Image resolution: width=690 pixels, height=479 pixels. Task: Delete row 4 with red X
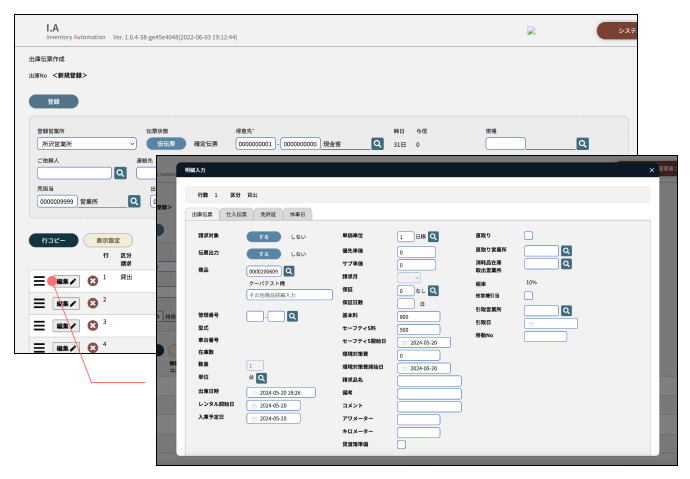(x=92, y=347)
